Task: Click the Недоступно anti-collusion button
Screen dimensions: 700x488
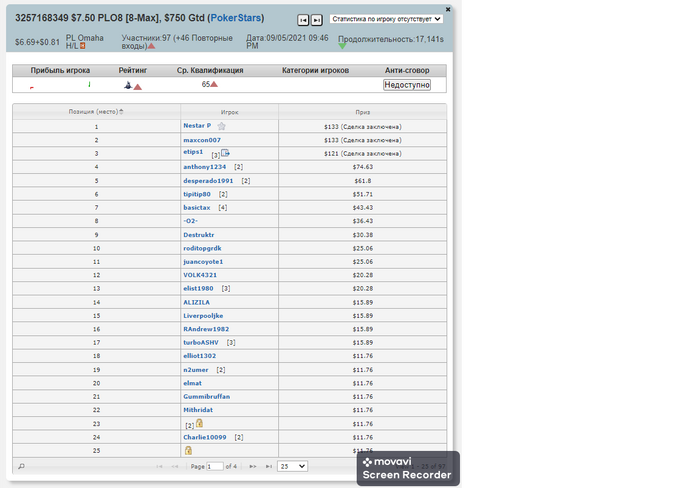Action: [407, 85]
